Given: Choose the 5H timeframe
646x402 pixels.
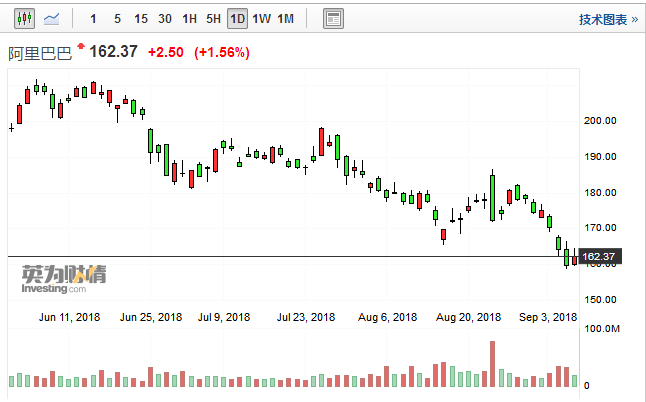Looking at the screenshot, I should click(x=213, y=19).
